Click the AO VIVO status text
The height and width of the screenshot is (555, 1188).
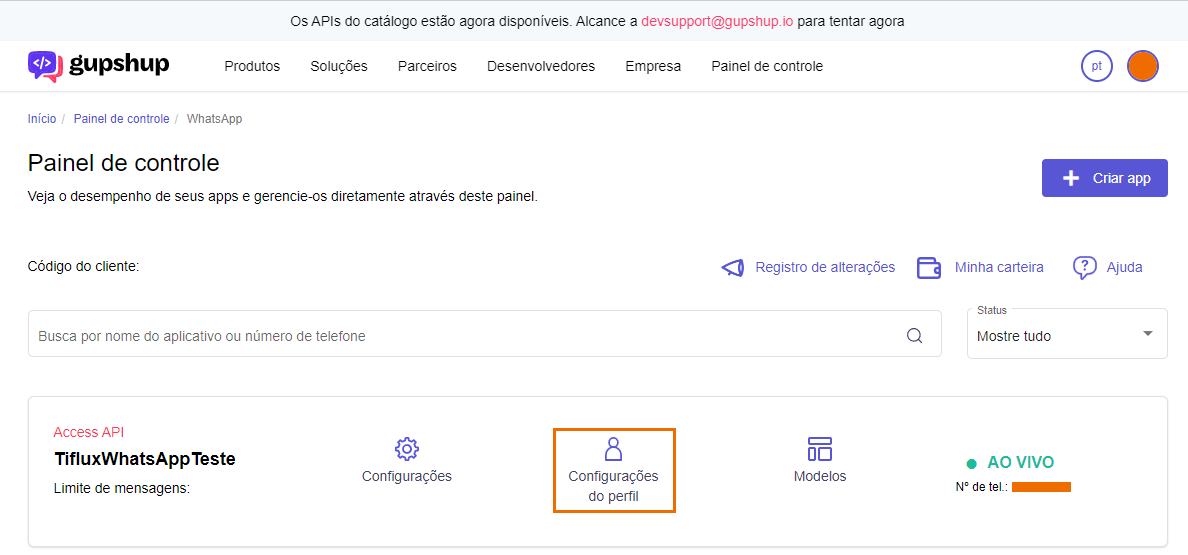tap(1021, 463)
